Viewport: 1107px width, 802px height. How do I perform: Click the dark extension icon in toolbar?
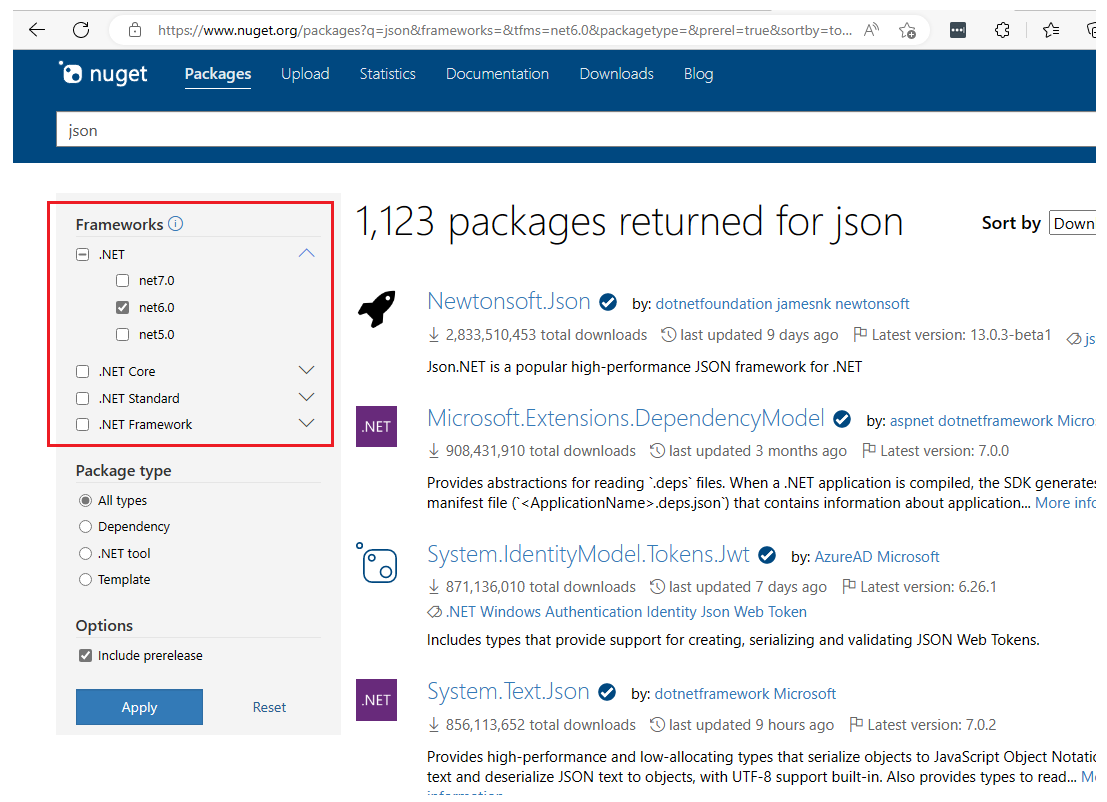958,30
